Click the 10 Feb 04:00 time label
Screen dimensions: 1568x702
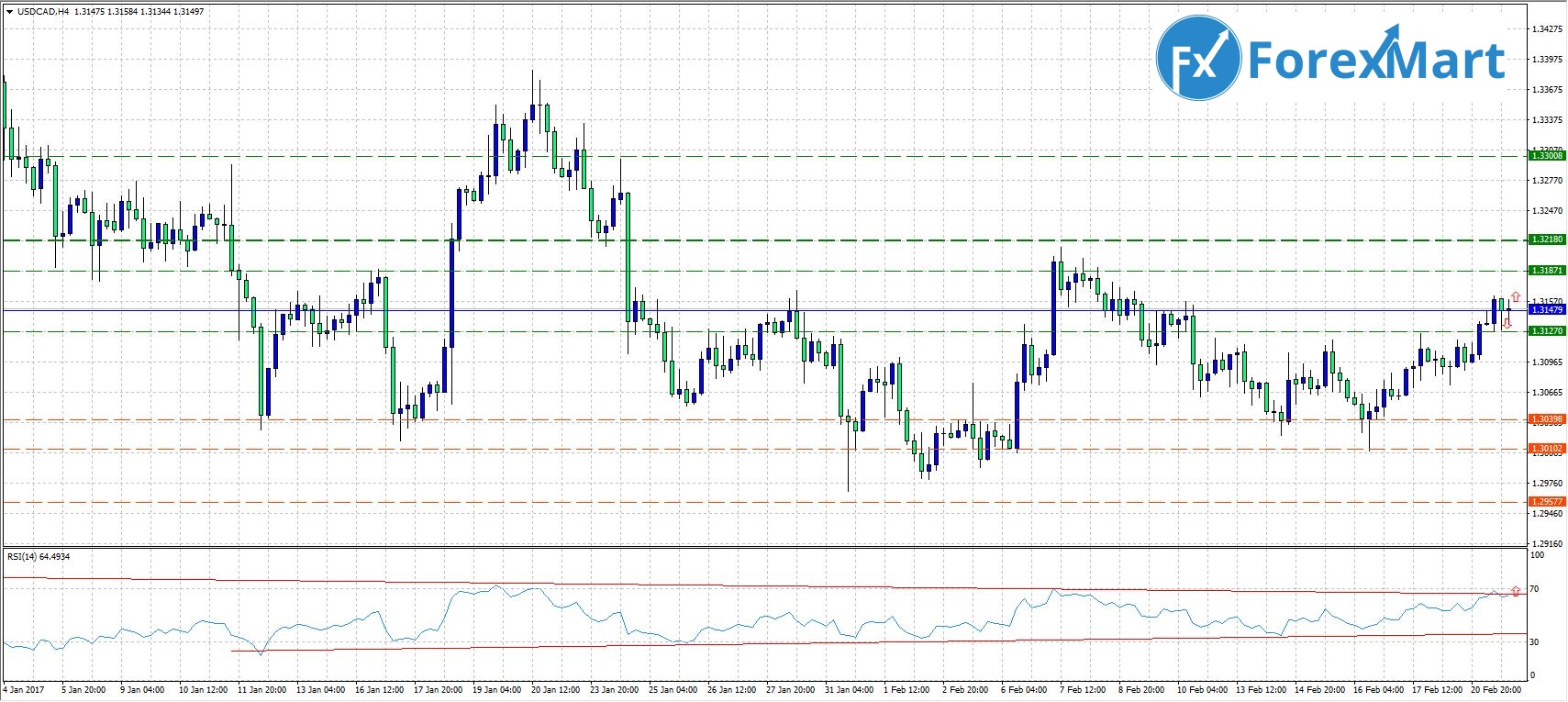[1202, 690]
